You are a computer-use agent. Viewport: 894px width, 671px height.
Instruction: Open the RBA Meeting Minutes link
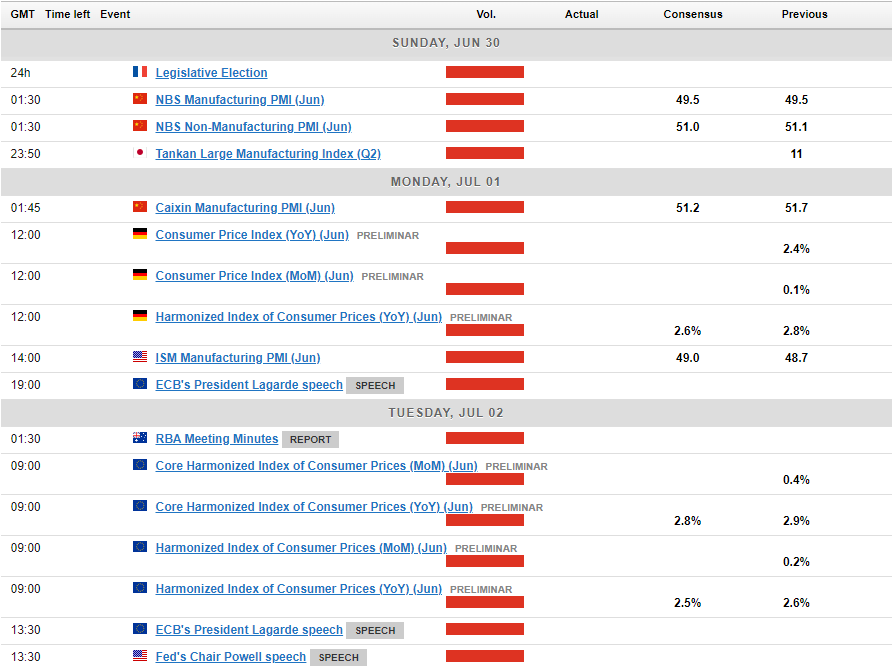(216, 439)
